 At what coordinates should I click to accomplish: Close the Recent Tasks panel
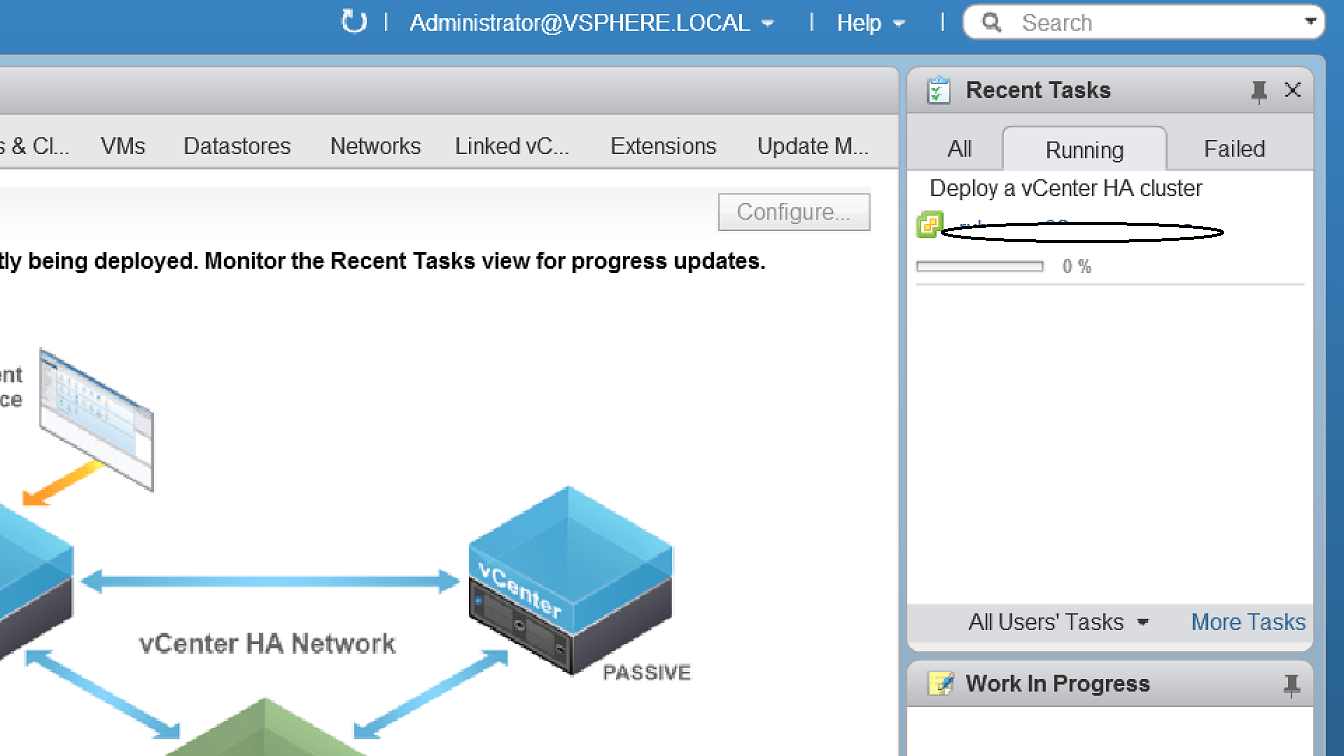(1293, 90)
